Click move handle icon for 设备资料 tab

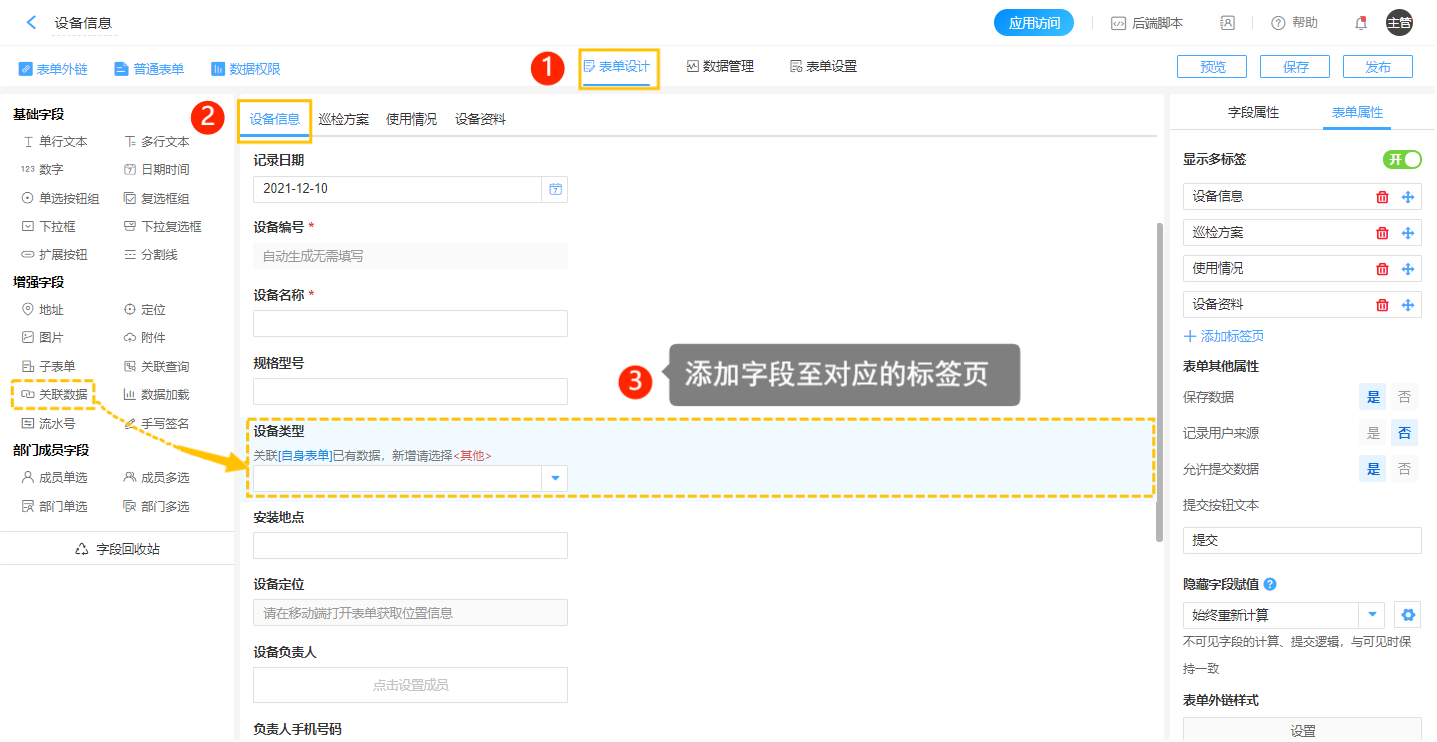point(1408,305)
